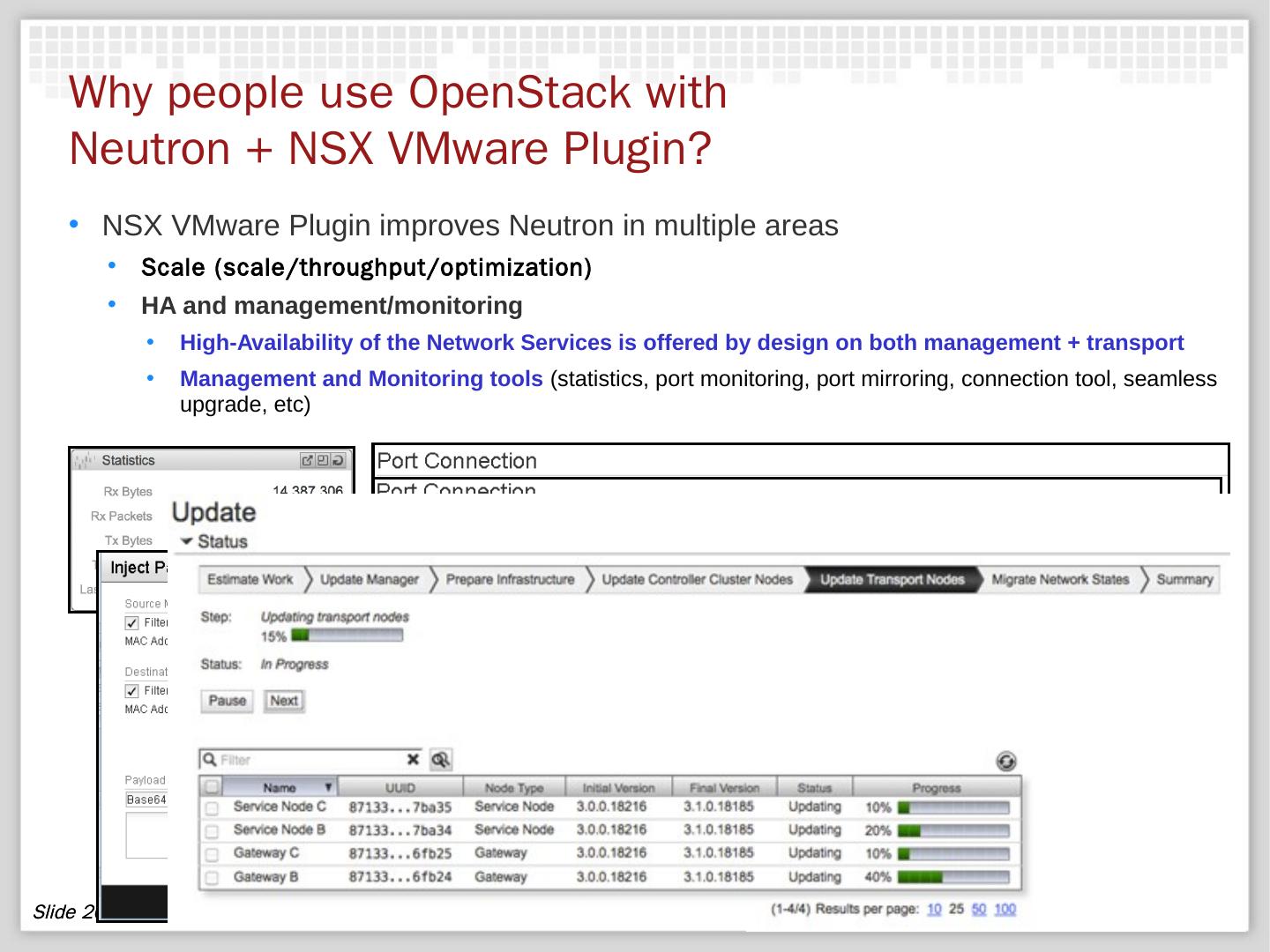Image resolution: width=1270 pixels, height=952 pixels.
Task: Click the payload text area in Inject Packet
Action: 146,835
